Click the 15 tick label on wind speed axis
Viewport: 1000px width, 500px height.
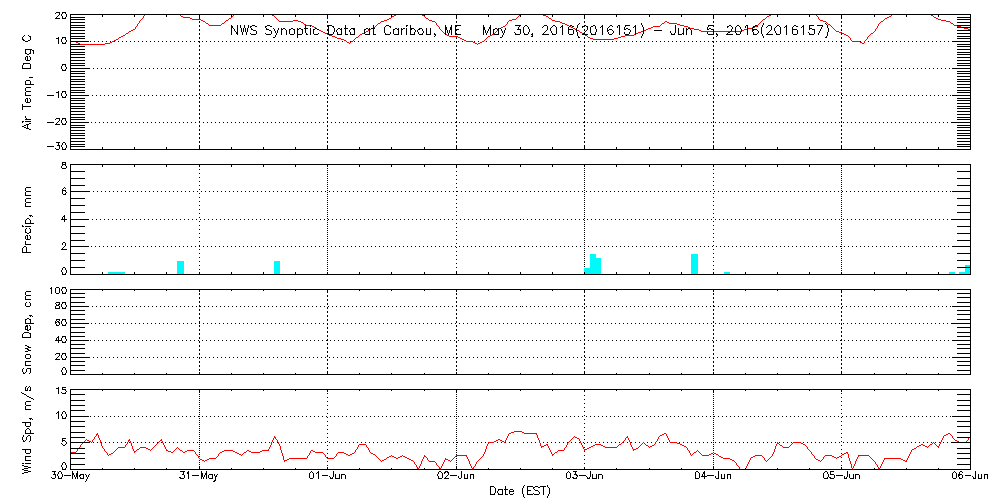coord(60,389)
